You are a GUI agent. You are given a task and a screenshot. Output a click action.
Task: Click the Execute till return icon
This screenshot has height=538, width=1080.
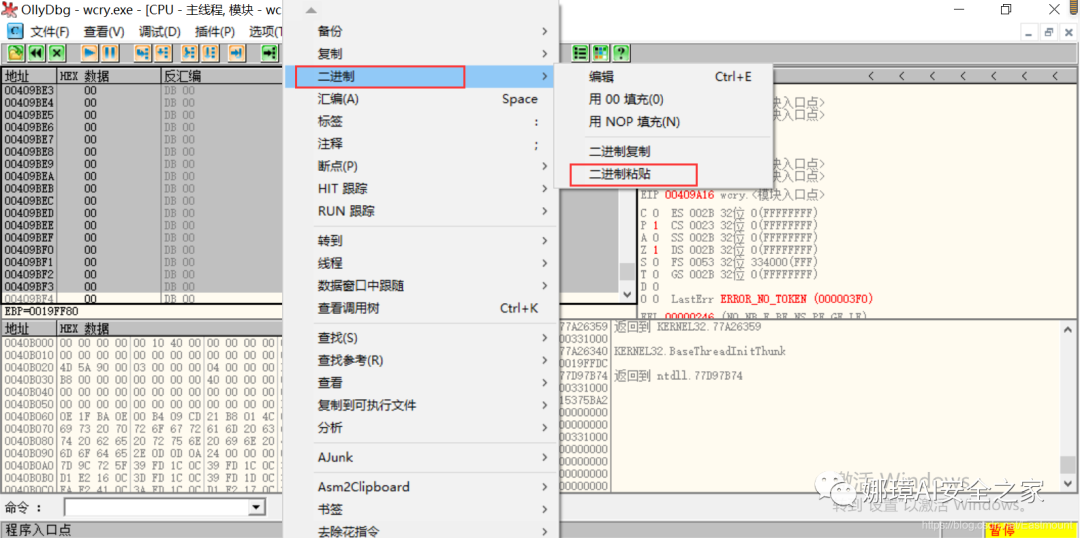(x=237, y=53)
